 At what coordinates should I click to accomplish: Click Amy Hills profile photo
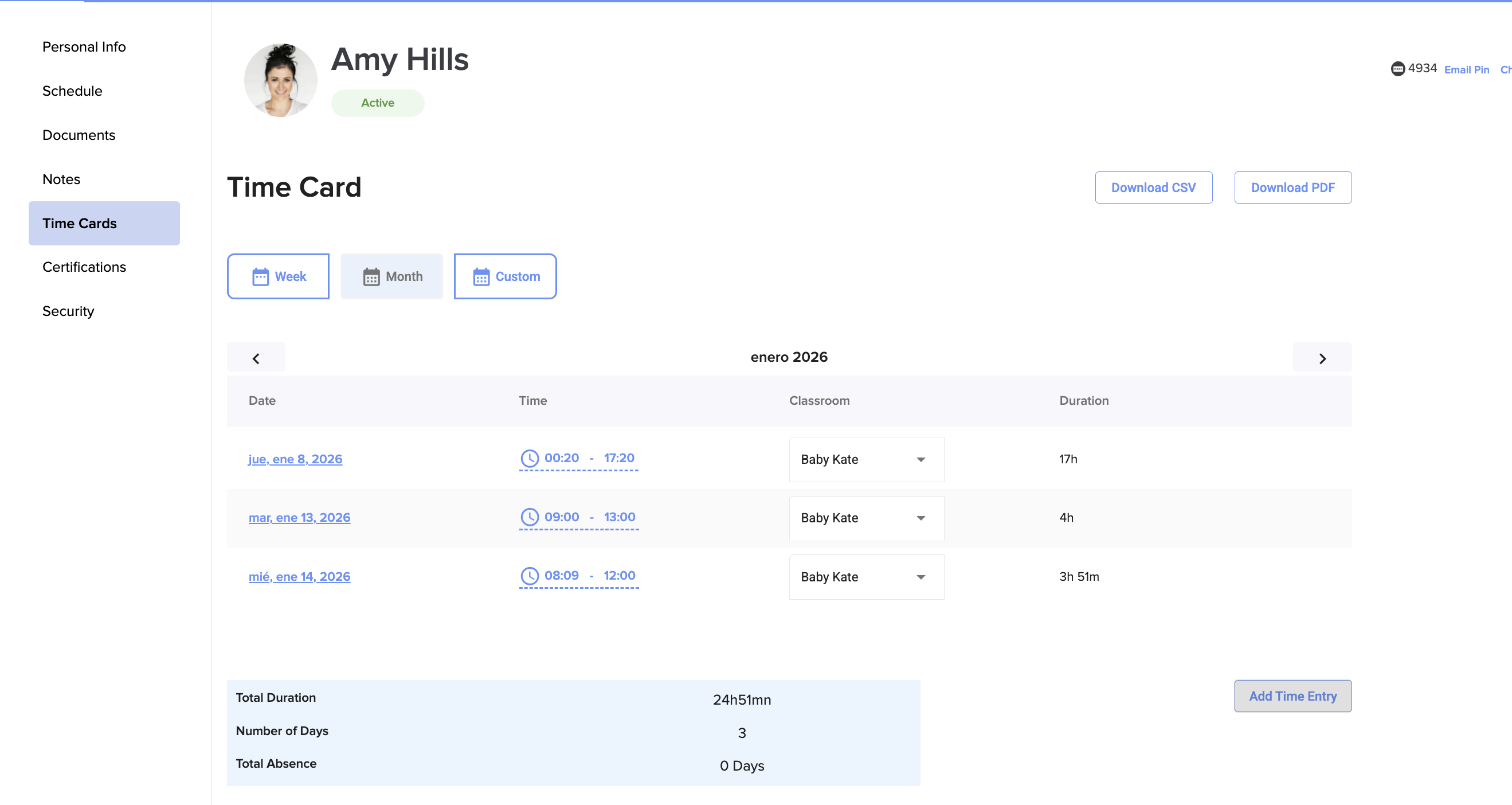point(281,80)
